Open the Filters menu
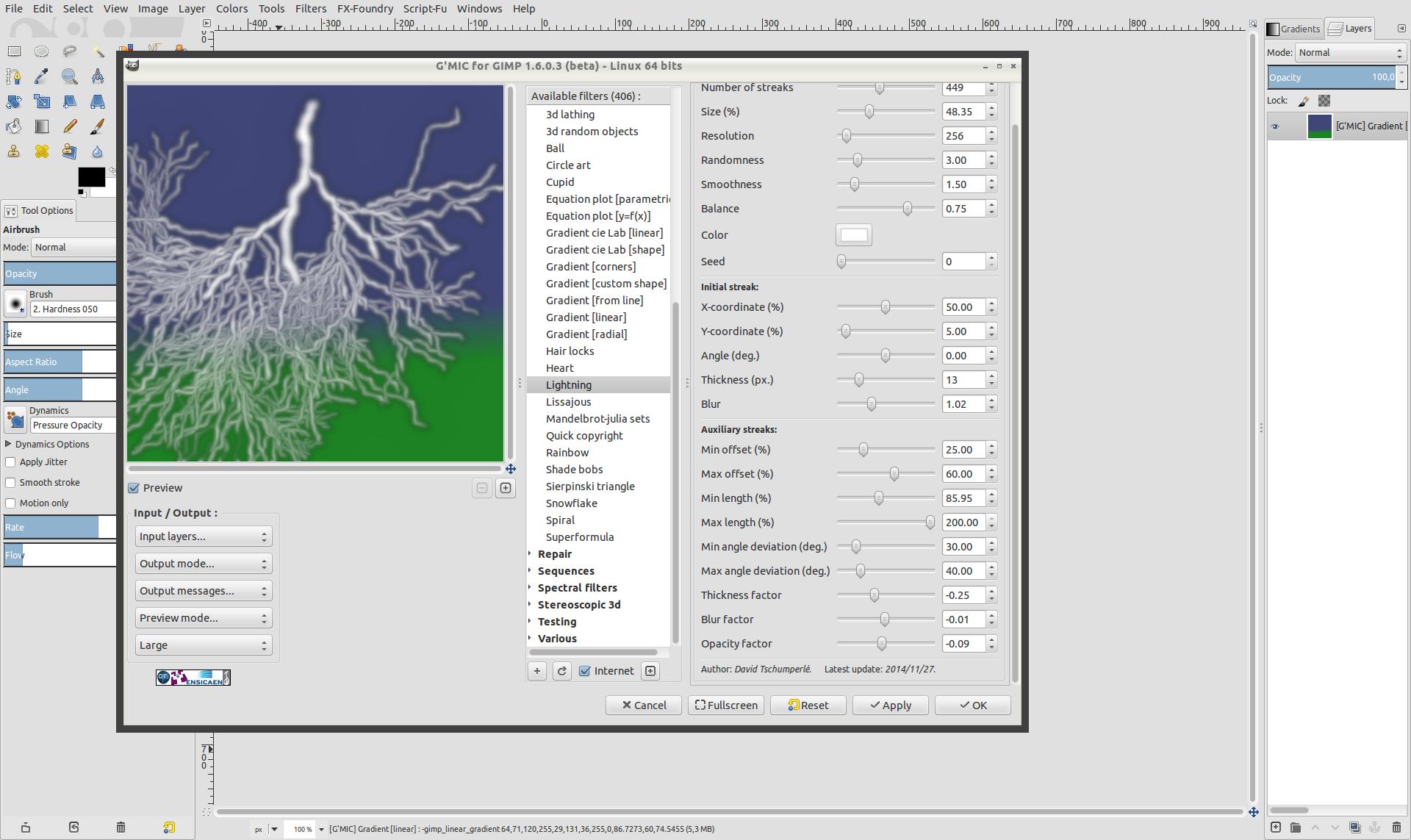This screenshot has width=1411, height=840. click(x=310, y=9)
